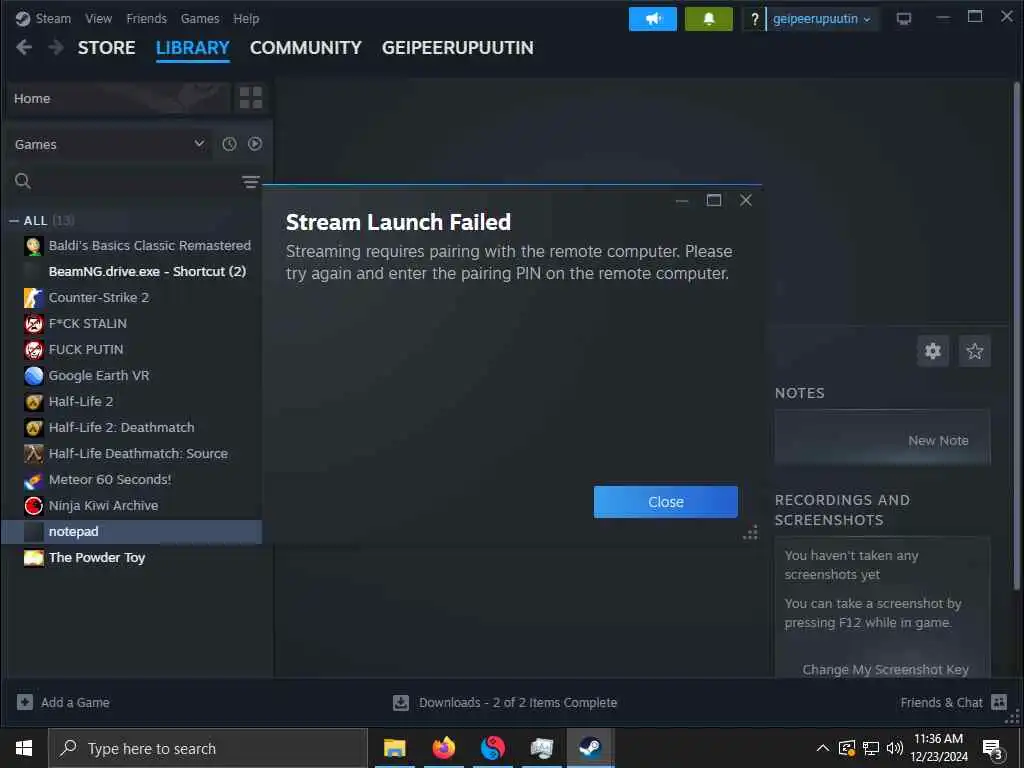Open the geipeerupuutin account dropdown
The image size is (1024, 768).
click(822, 19)
